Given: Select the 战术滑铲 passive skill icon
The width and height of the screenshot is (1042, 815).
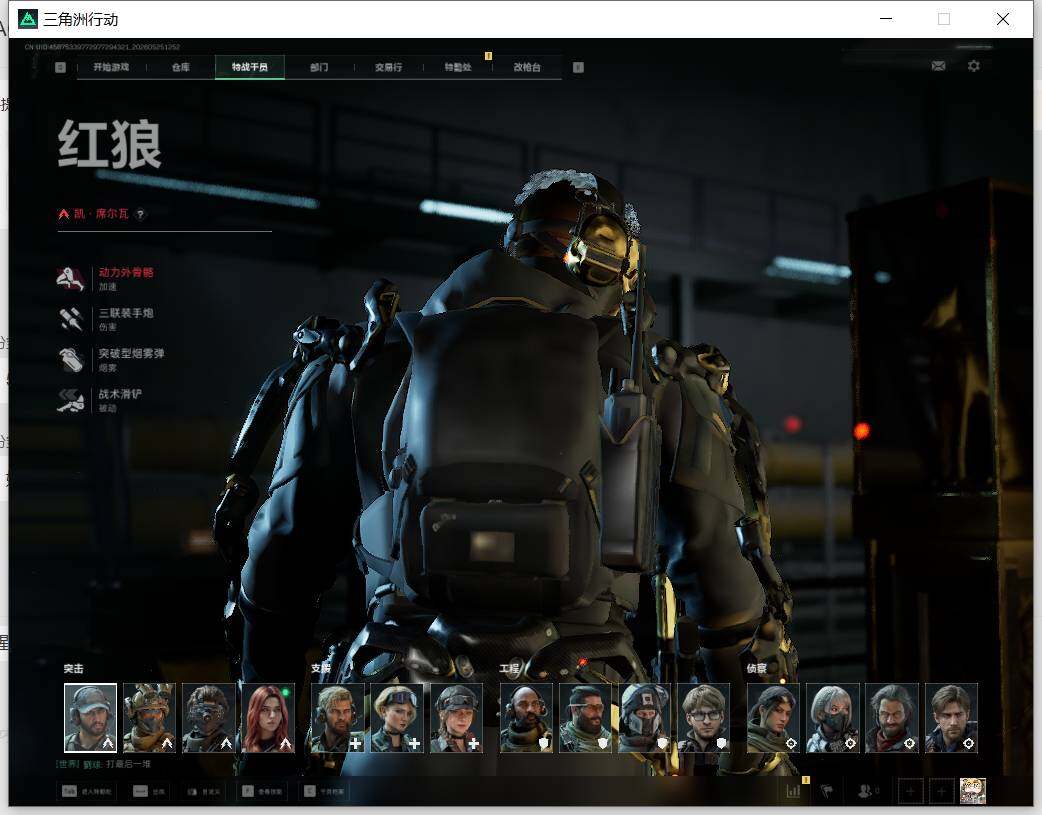Looking at the screenshot, I should 70,400.
